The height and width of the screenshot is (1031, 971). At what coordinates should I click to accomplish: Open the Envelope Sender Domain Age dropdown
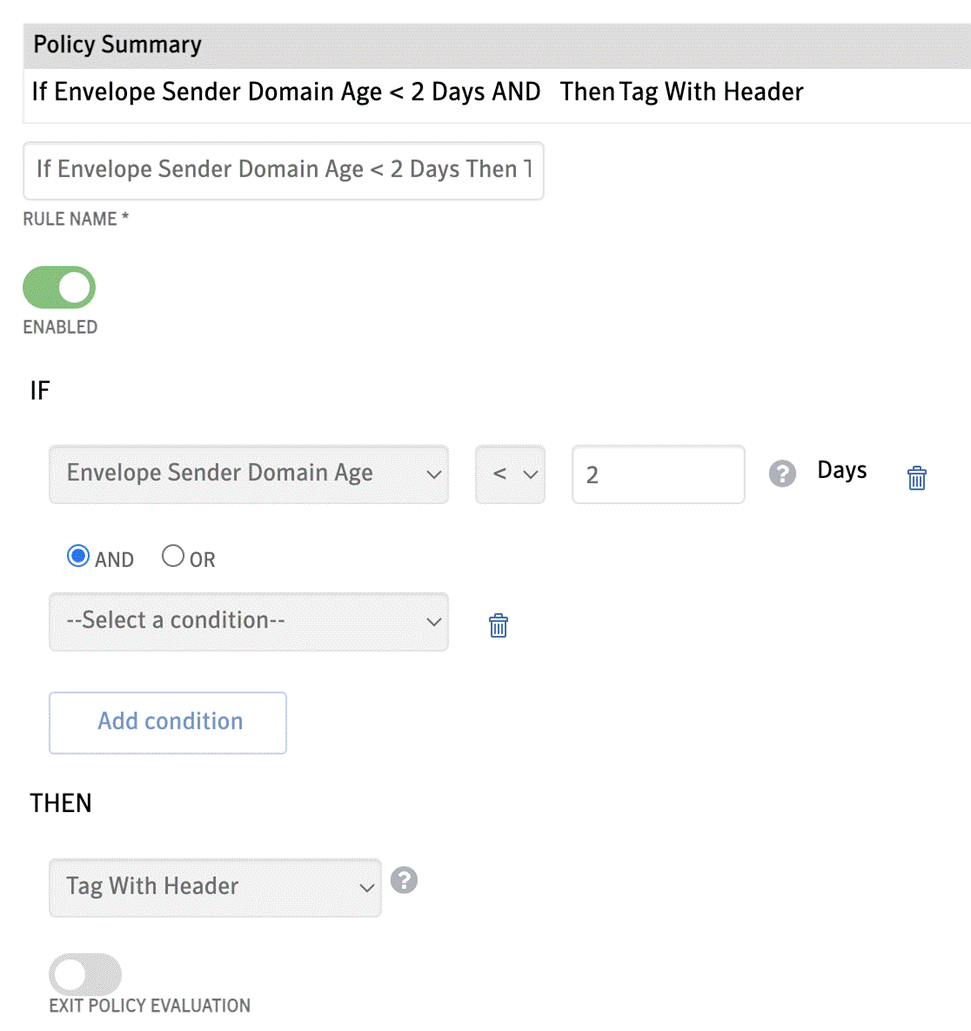[x=249, y=474]
